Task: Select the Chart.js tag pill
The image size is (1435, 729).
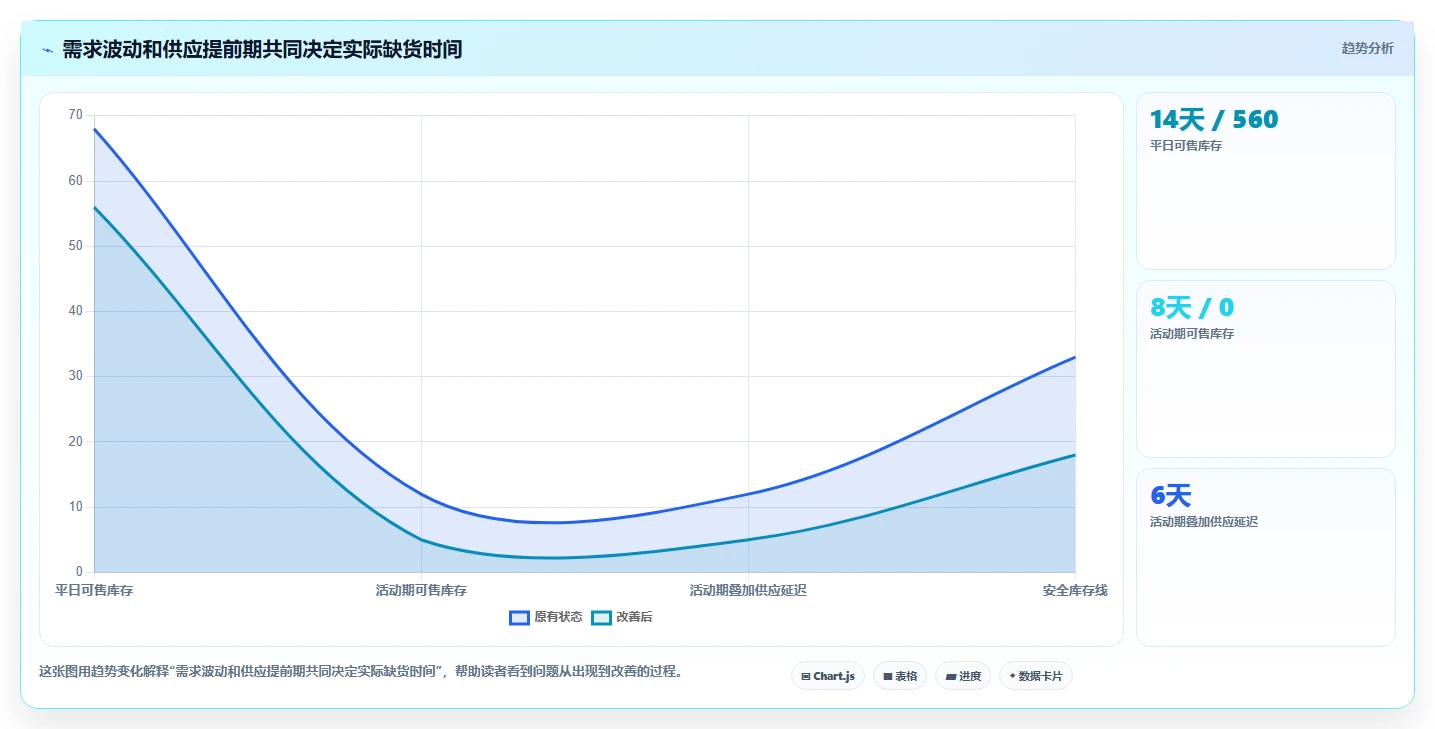Action: point(828,676)
